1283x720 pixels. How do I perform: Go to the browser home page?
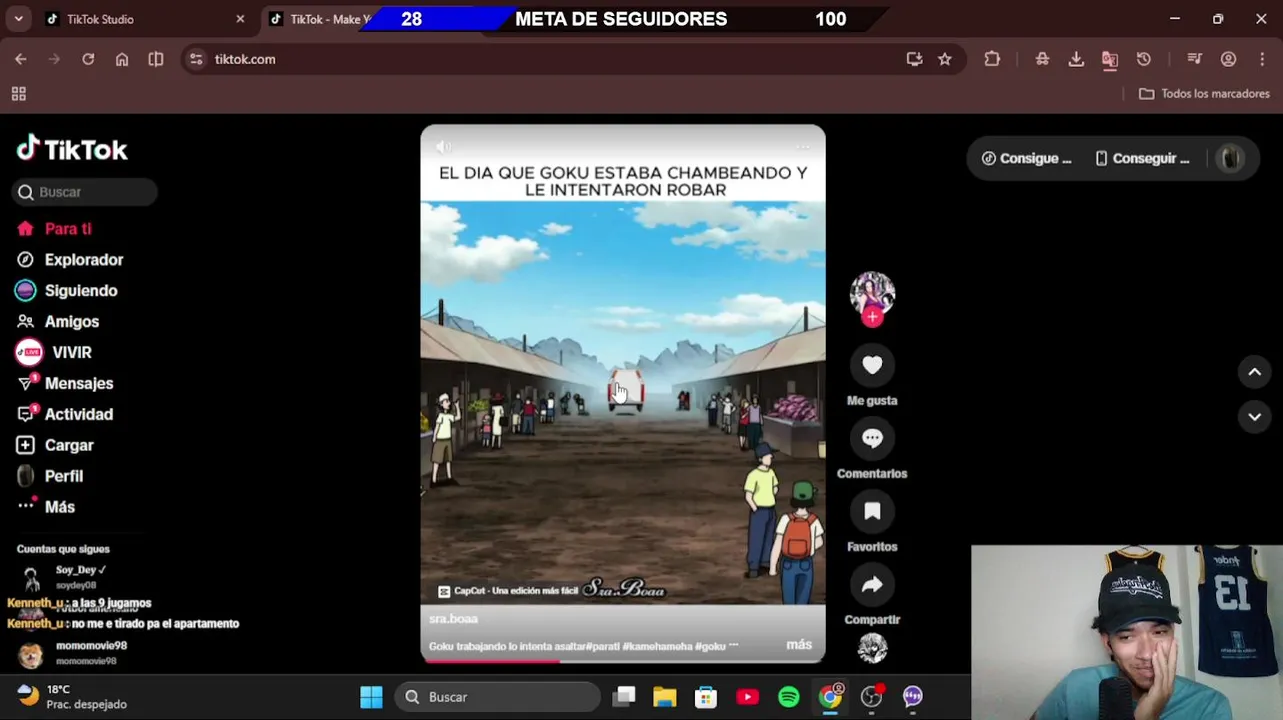coord(122,59)
